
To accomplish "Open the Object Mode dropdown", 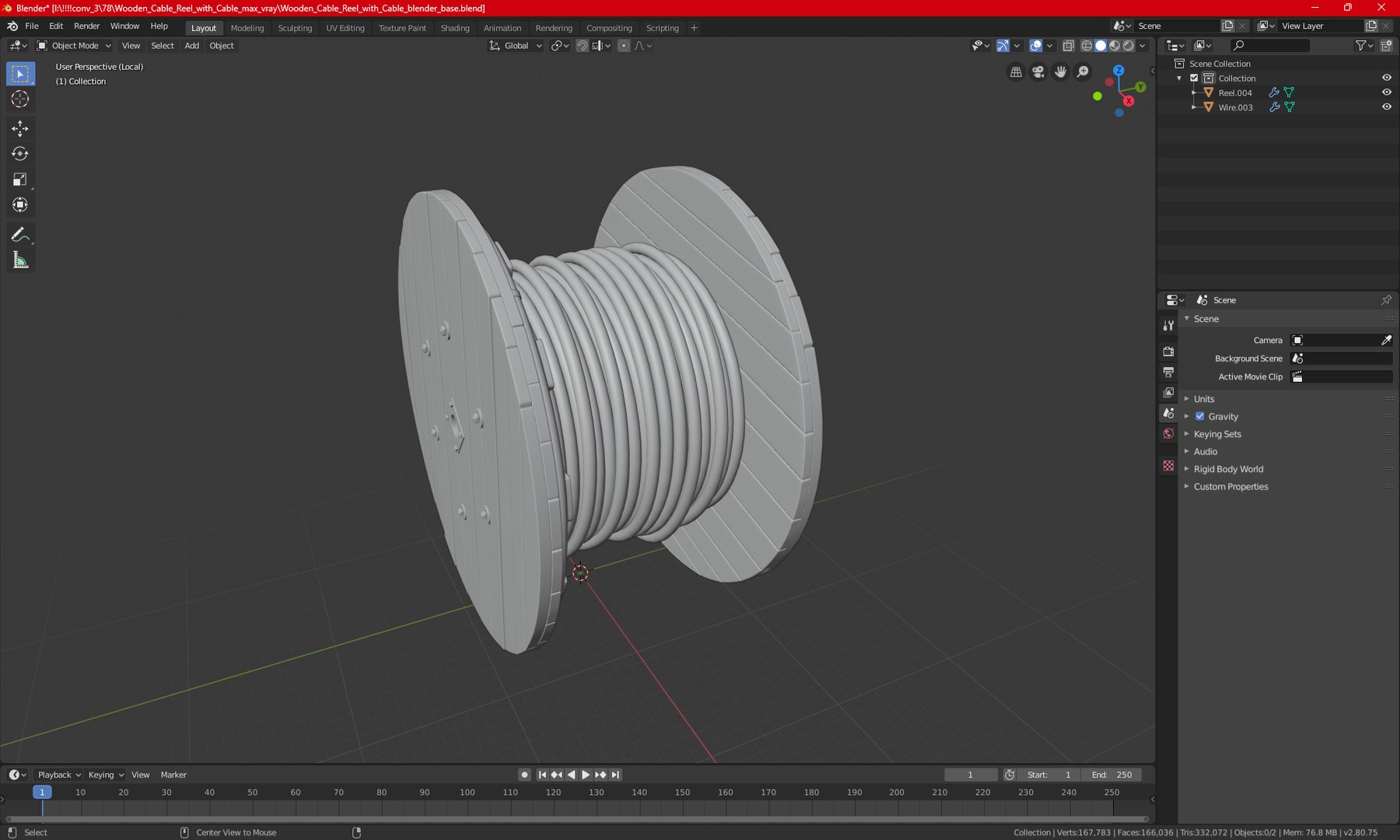I will (75, 46).
